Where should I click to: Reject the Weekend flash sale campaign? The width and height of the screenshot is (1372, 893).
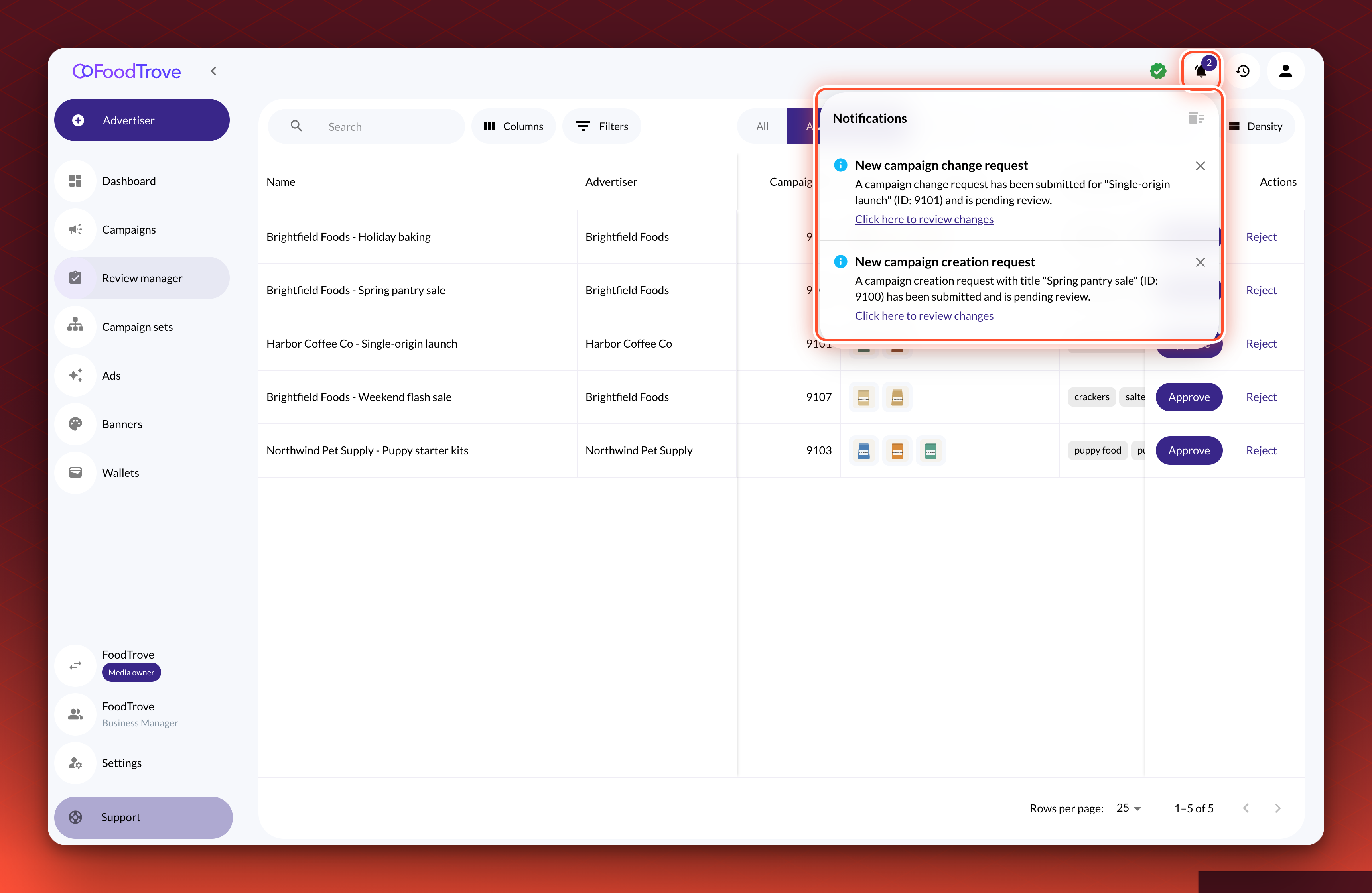(x=1261, y=397)
